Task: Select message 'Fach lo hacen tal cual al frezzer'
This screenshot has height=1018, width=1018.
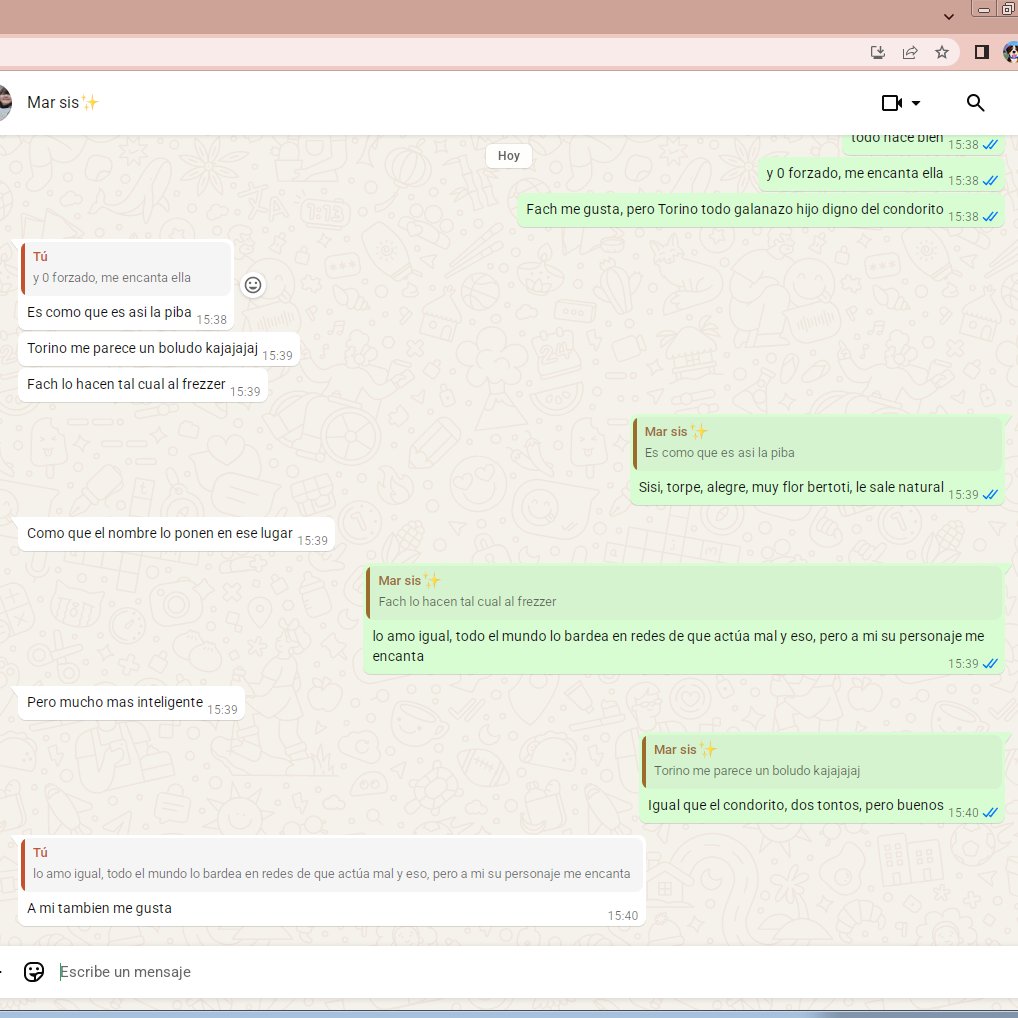Action: coord(143,385)
